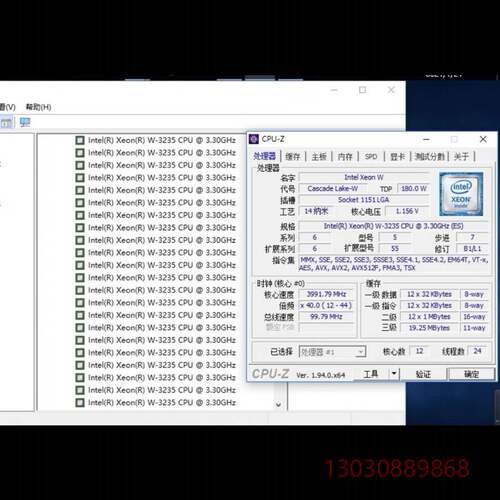Screen dimensions: 500x500
Task: Close the CPU-Z window
Action: click(x=483, y=139)
